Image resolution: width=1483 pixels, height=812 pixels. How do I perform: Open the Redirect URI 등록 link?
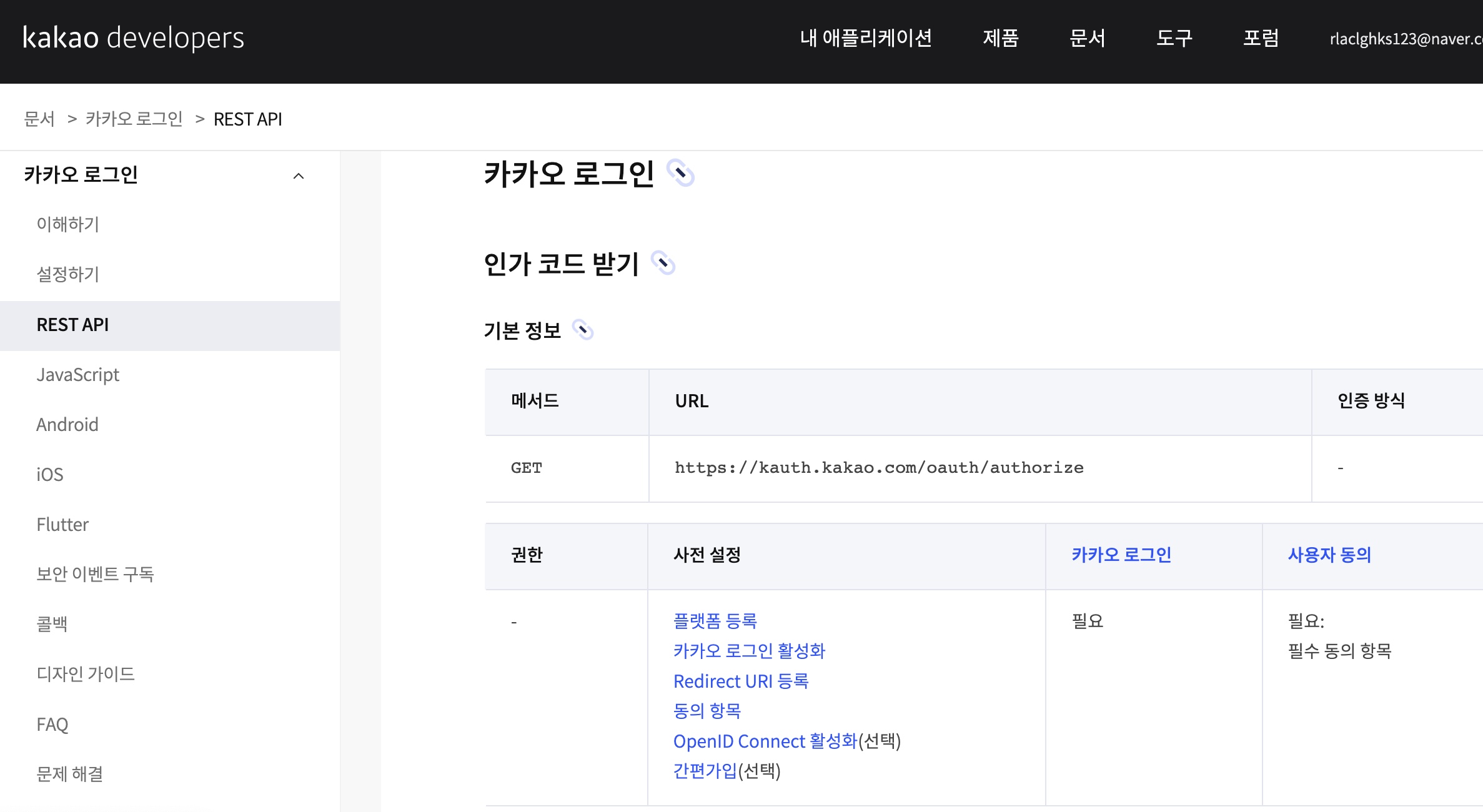click(741, 681)
